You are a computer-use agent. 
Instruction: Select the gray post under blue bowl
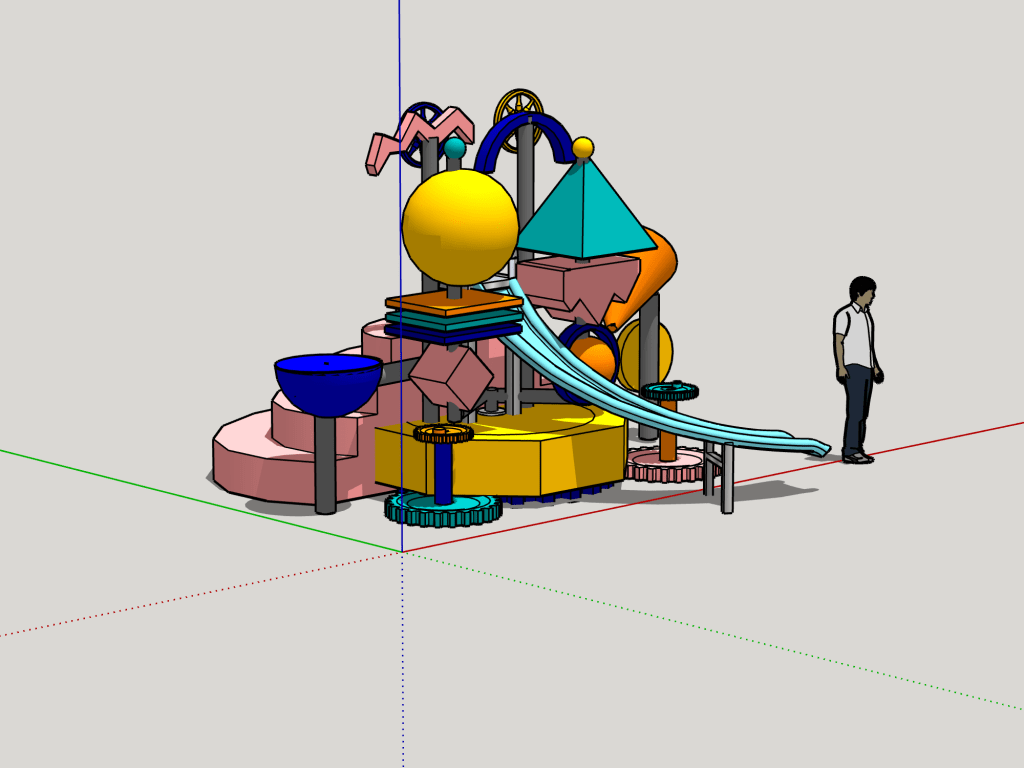click(325, 464)
